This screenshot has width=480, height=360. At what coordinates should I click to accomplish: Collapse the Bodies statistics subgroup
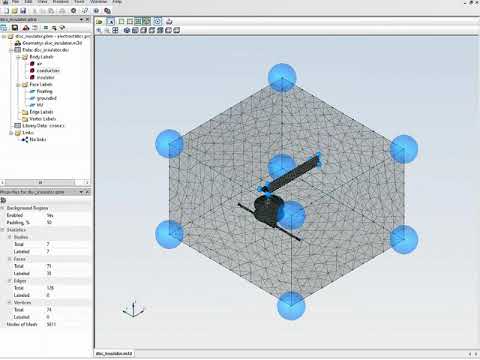10,237
